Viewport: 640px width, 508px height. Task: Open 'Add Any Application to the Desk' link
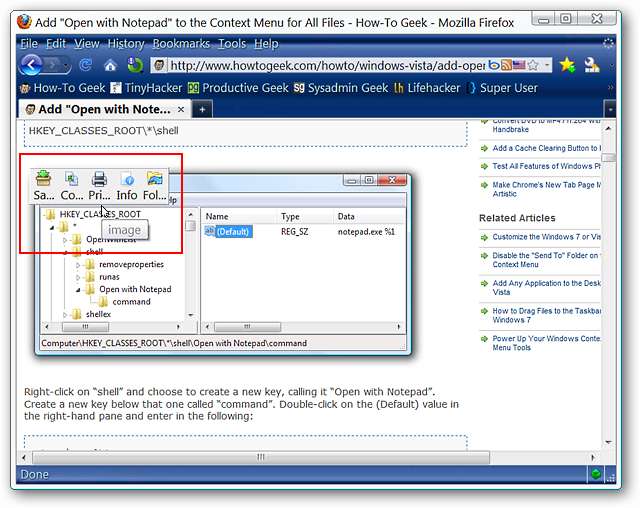pyautogui.click(x=546, y=288)
